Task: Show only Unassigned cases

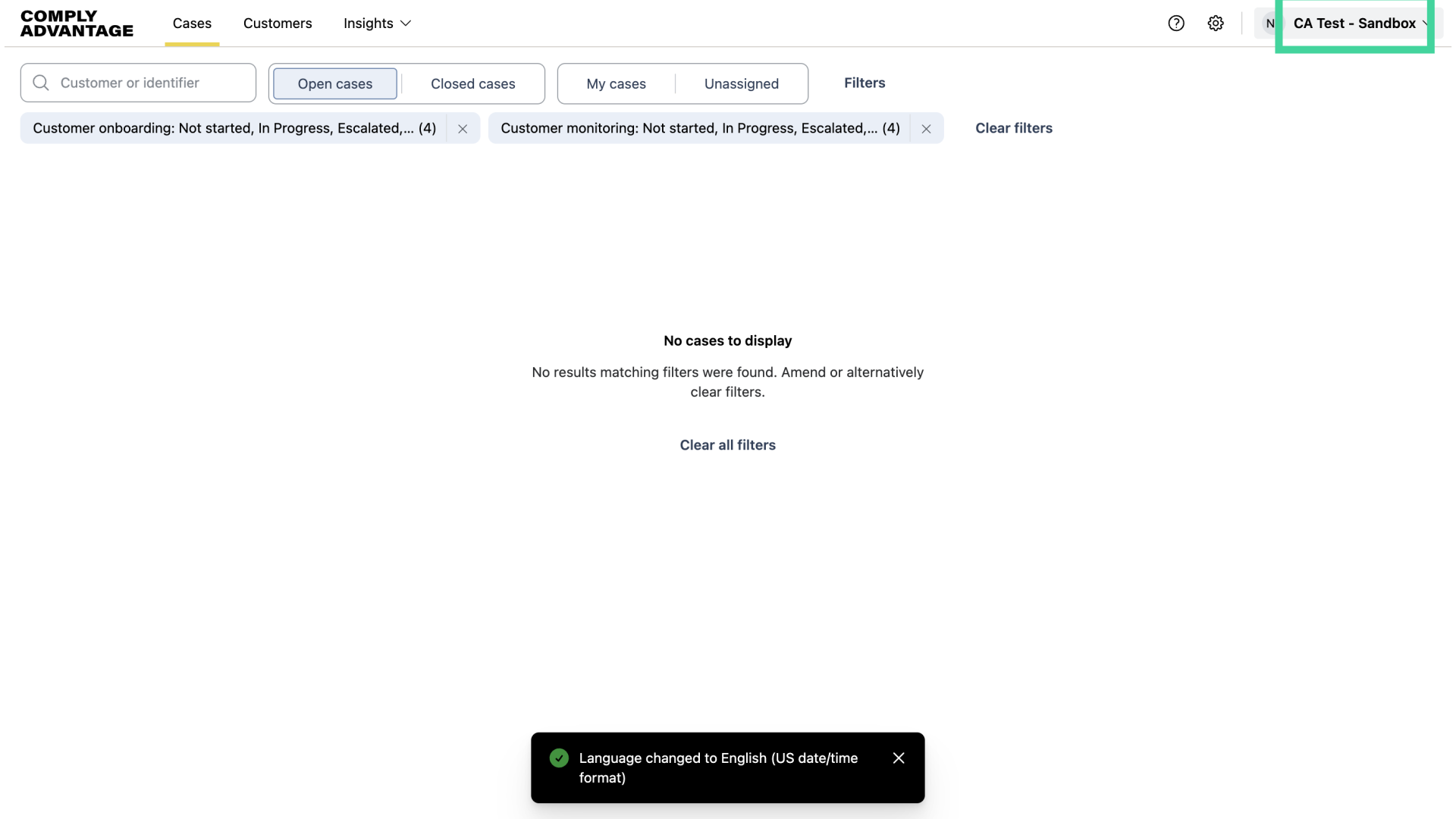Action: click(741, 83)
